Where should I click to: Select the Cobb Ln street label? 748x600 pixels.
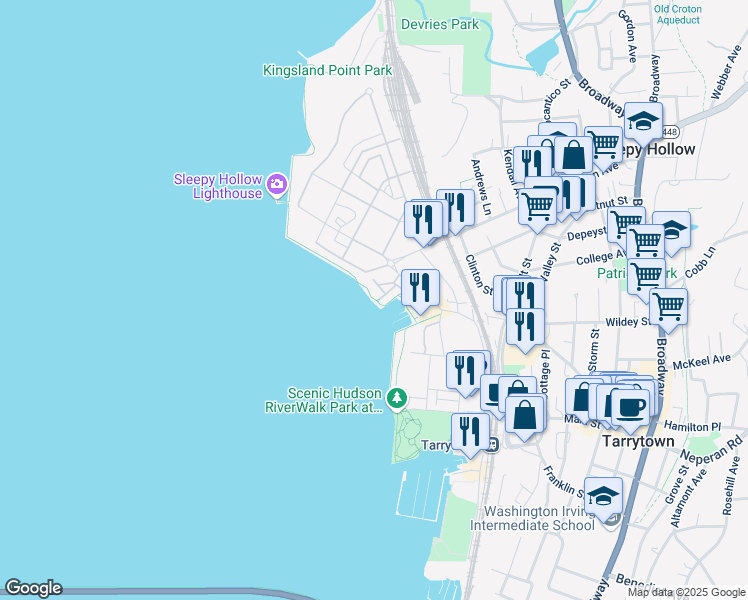click(700, 262)
